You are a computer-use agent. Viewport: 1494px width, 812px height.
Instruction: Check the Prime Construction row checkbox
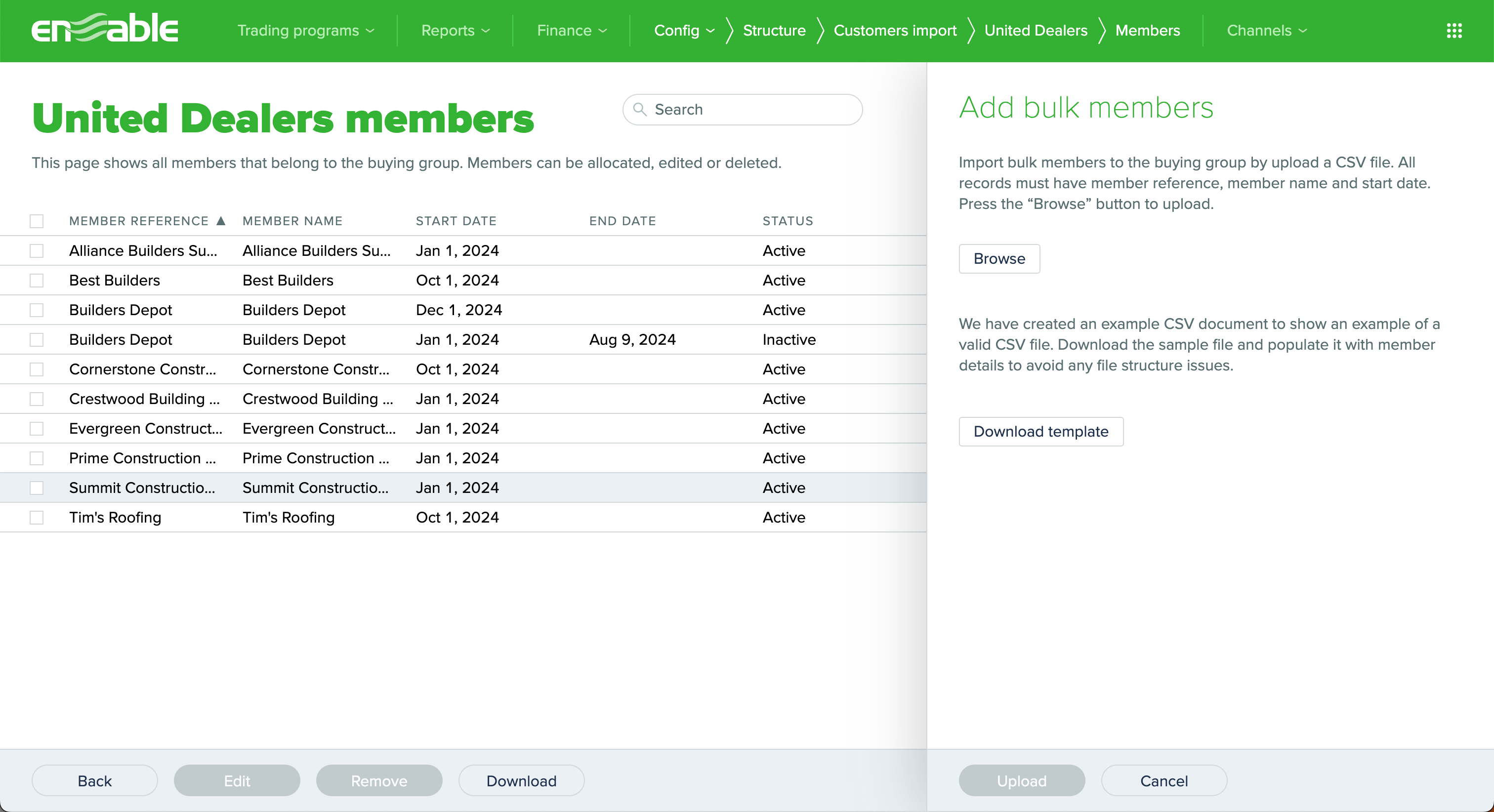(37, 458)
